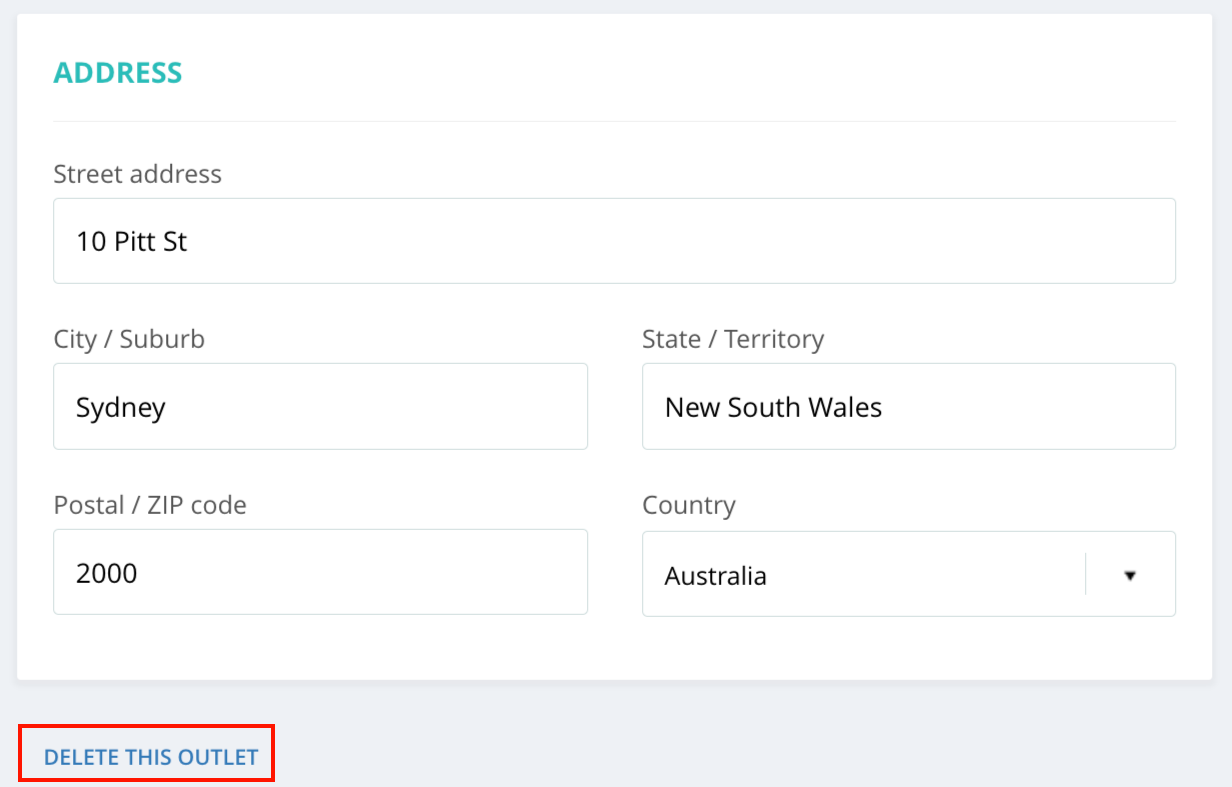This screenshot has width=1232, height=787.
Task: Click the "Postal / ZIP code" label
Action: tap(150, 505)
